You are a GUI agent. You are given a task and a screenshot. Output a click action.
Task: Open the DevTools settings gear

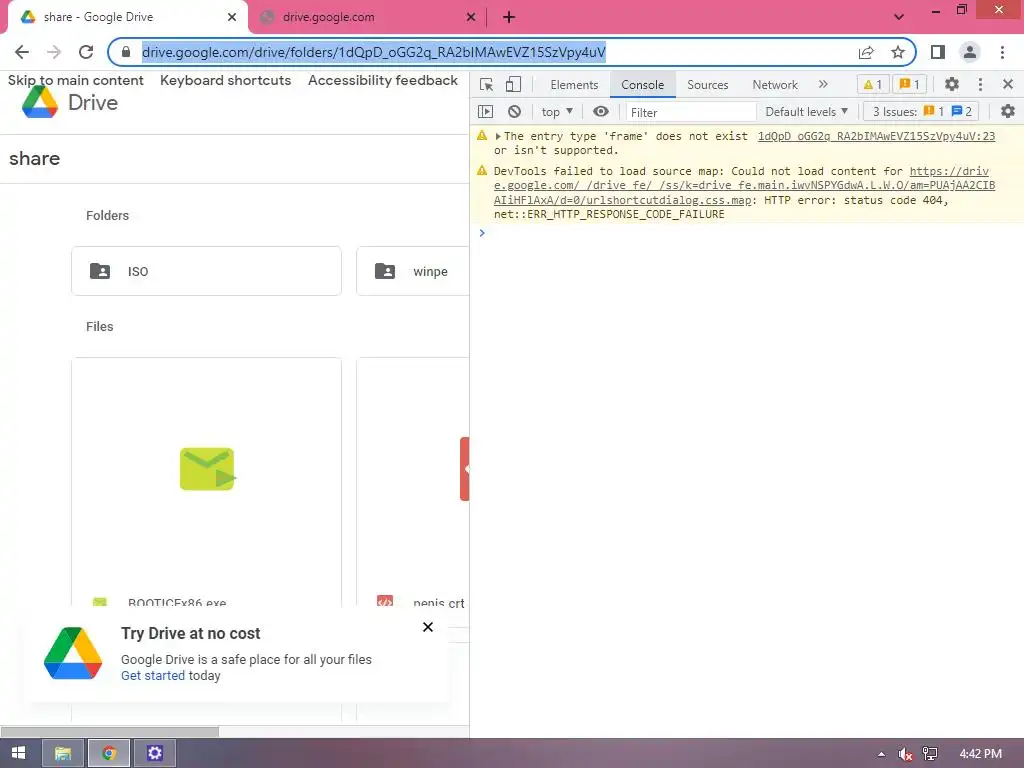click(952, 84)
